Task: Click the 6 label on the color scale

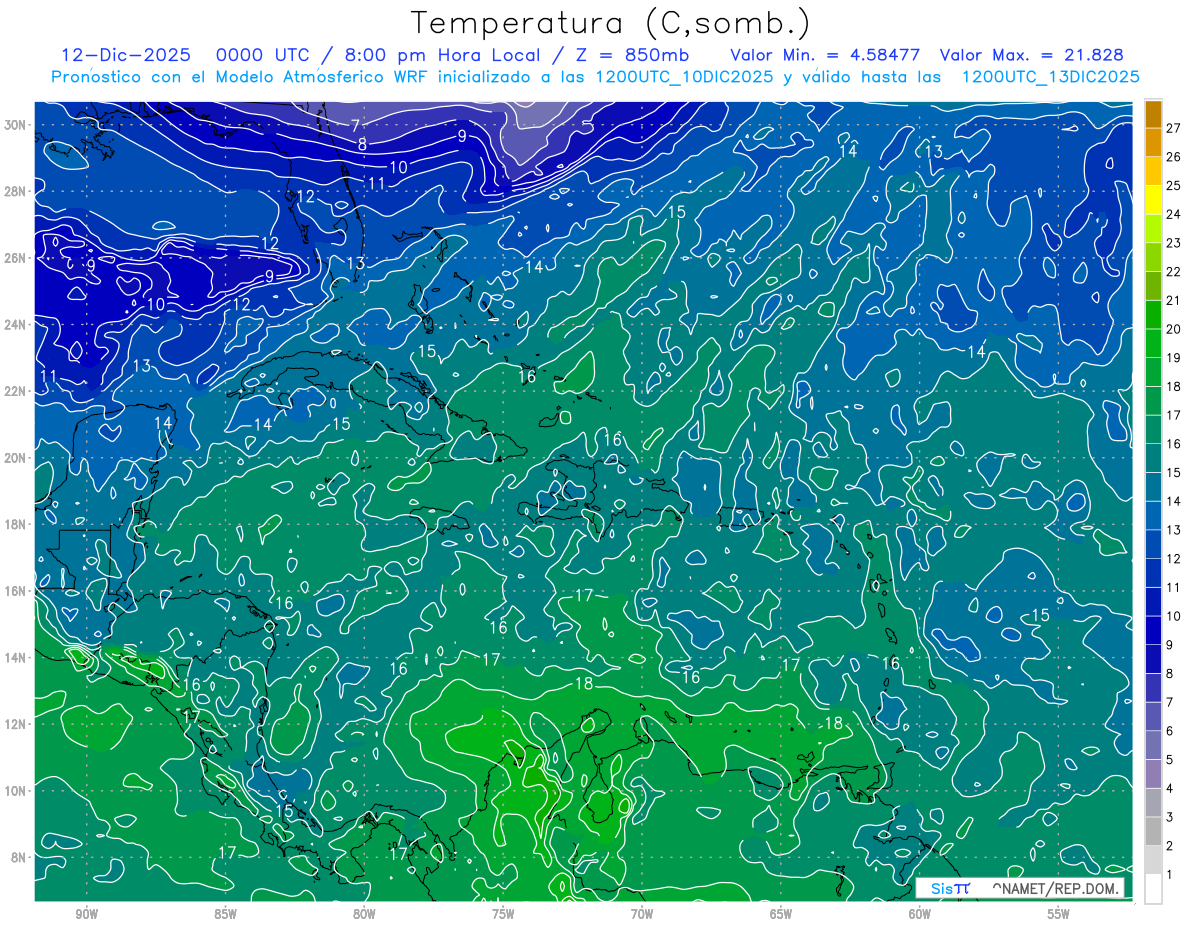Action: coord(1170,731)
